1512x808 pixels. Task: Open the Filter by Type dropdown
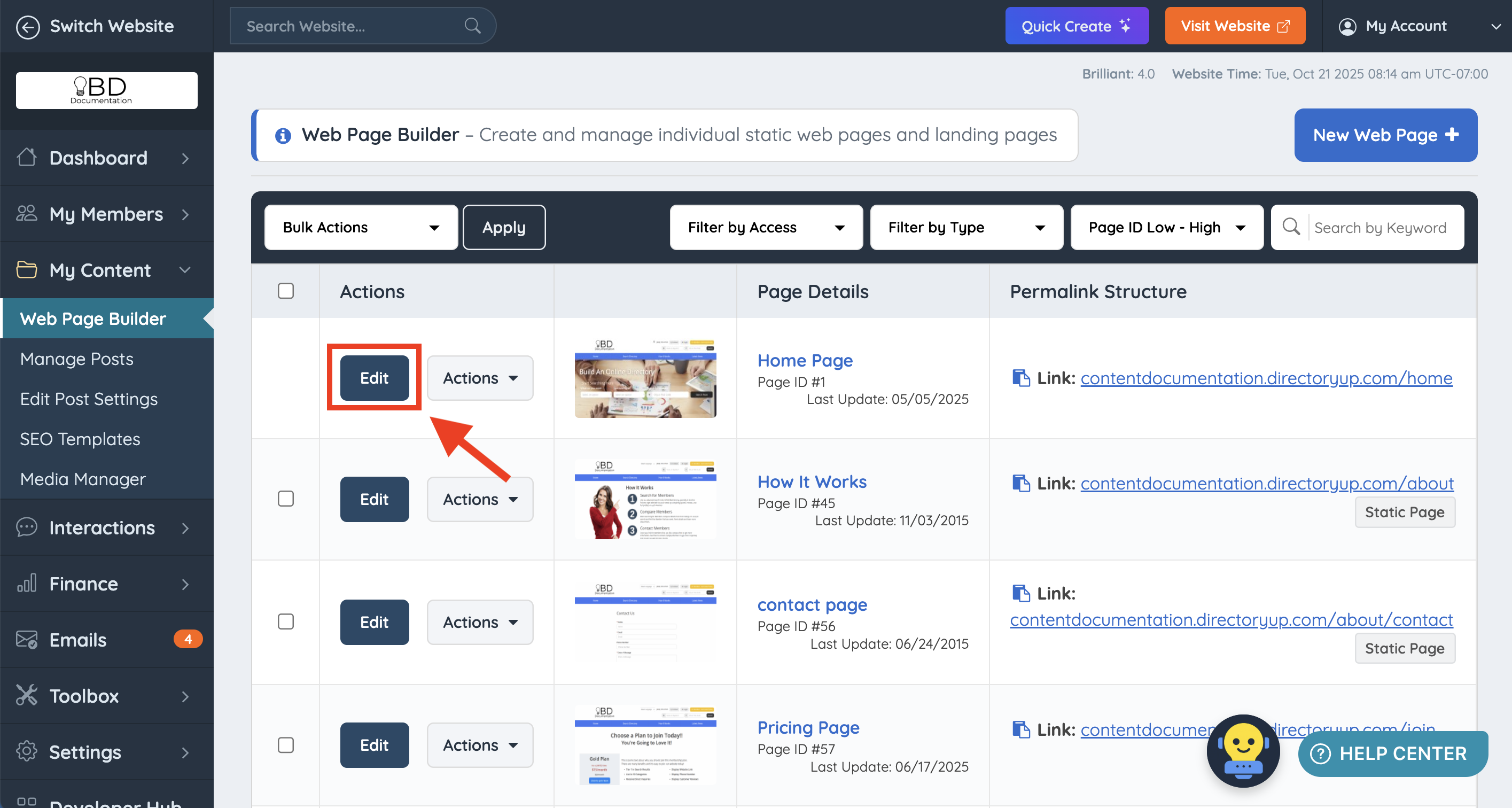[965, 227]
